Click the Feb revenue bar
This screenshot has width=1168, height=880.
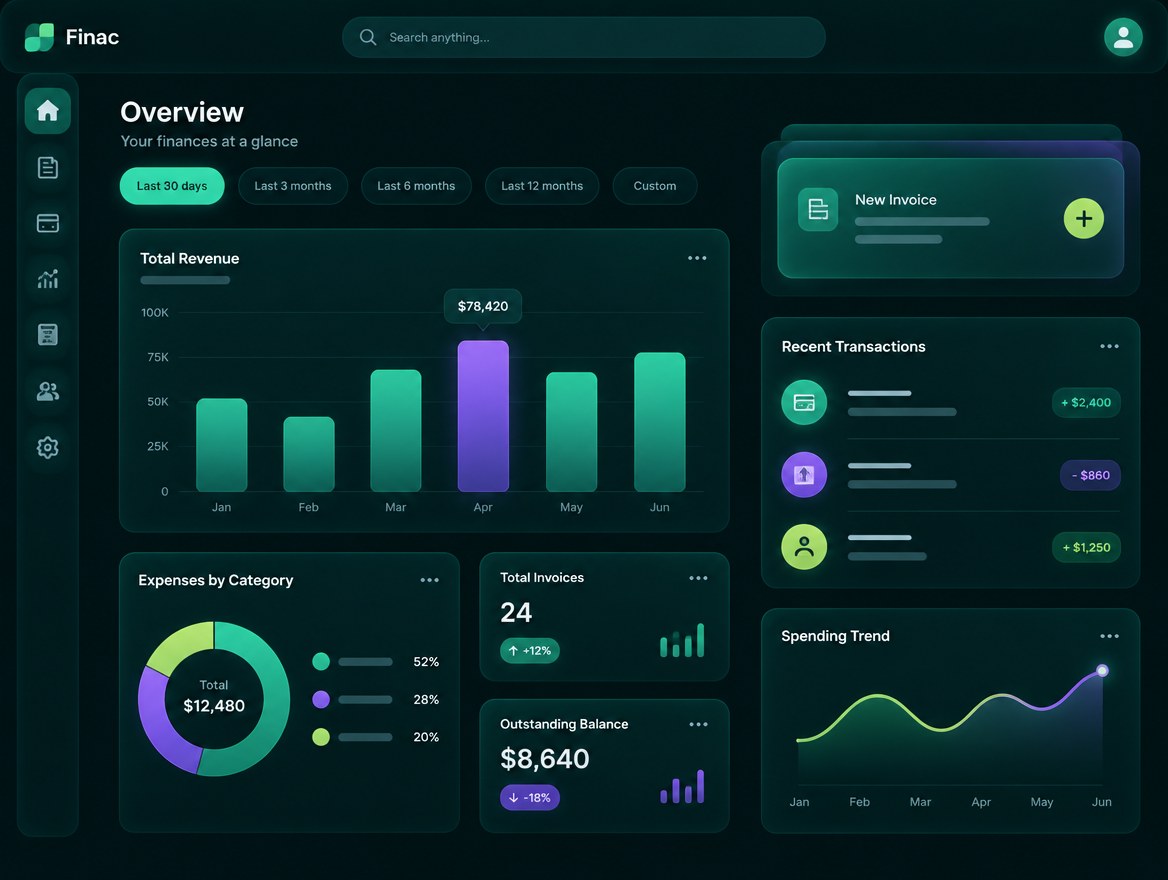pos(308,454)
